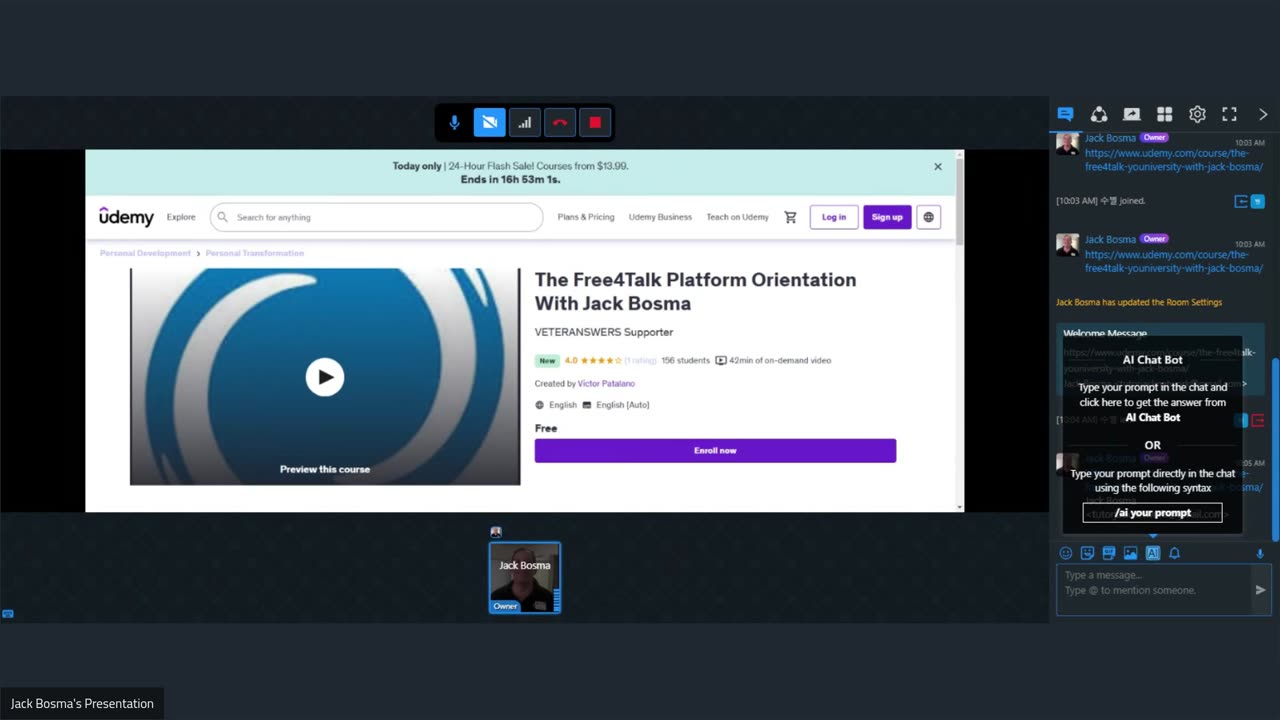1280x720 pixels.
Task: Collapse the side panel with chevron arrow
Action: [1263, 114]
